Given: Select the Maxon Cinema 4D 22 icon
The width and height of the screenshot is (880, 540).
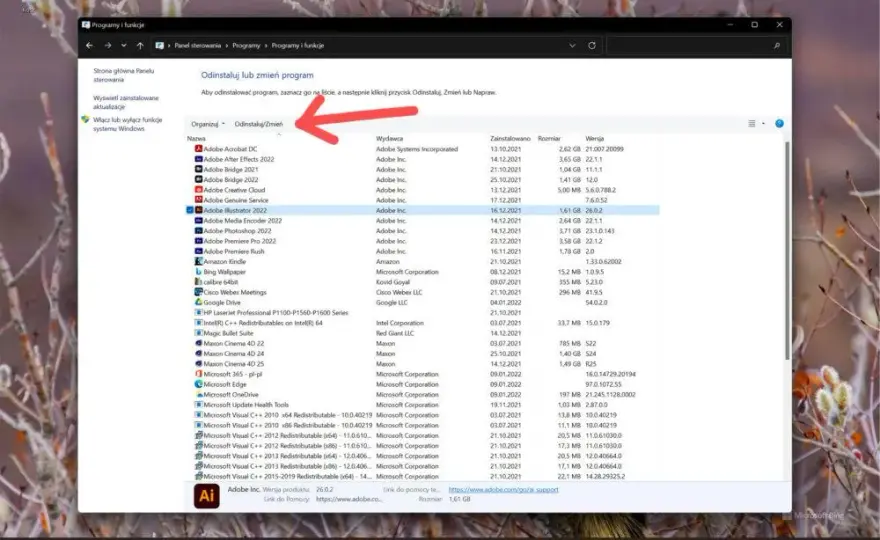Looking at the screenshot, I should pyautogui.click(x=198, y=343).
